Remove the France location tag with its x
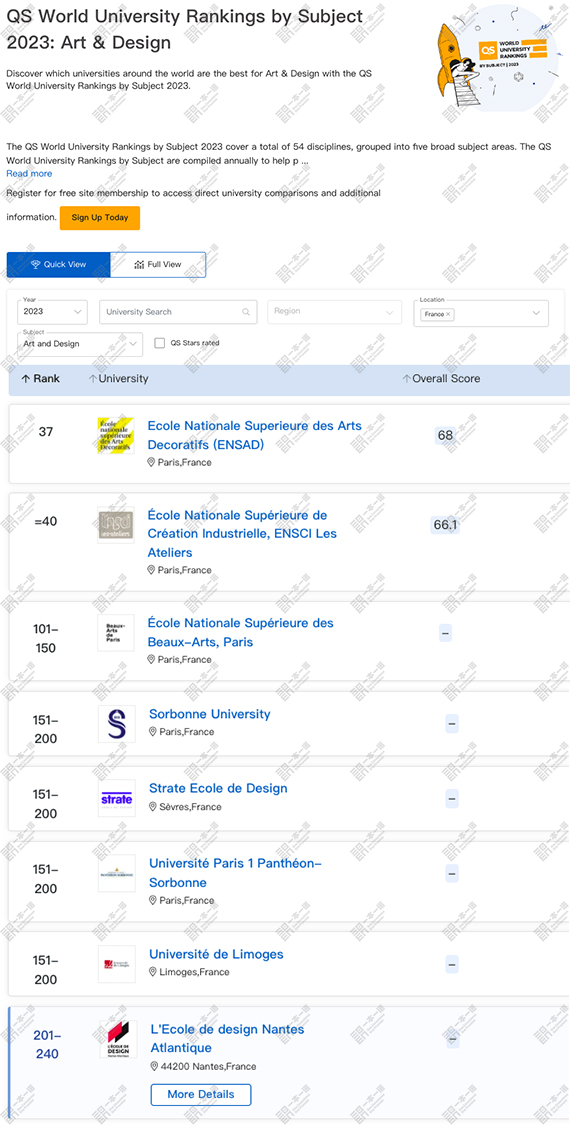 click(x=448, y=314)
